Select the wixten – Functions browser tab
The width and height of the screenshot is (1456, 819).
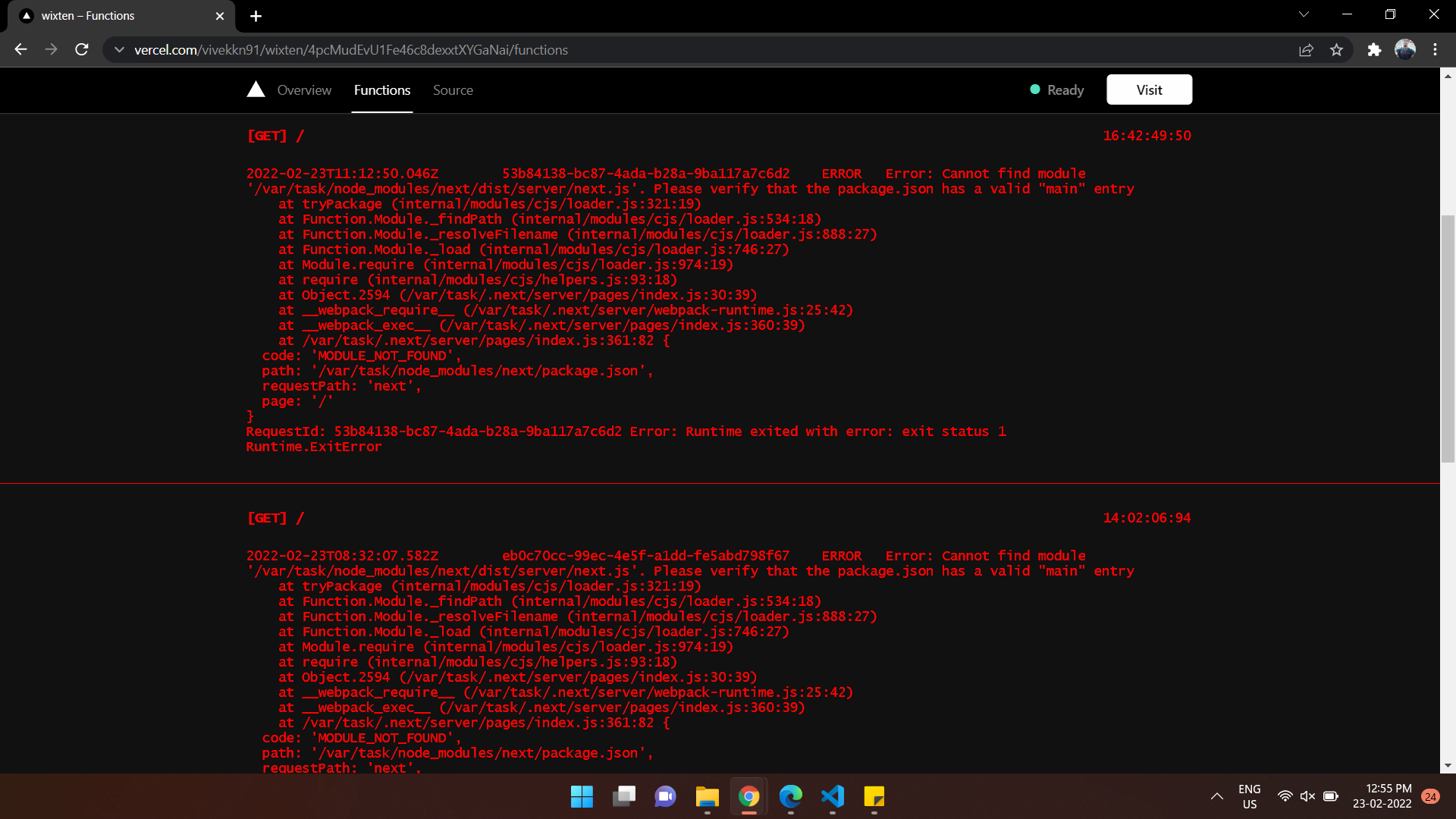click(121, 16)
